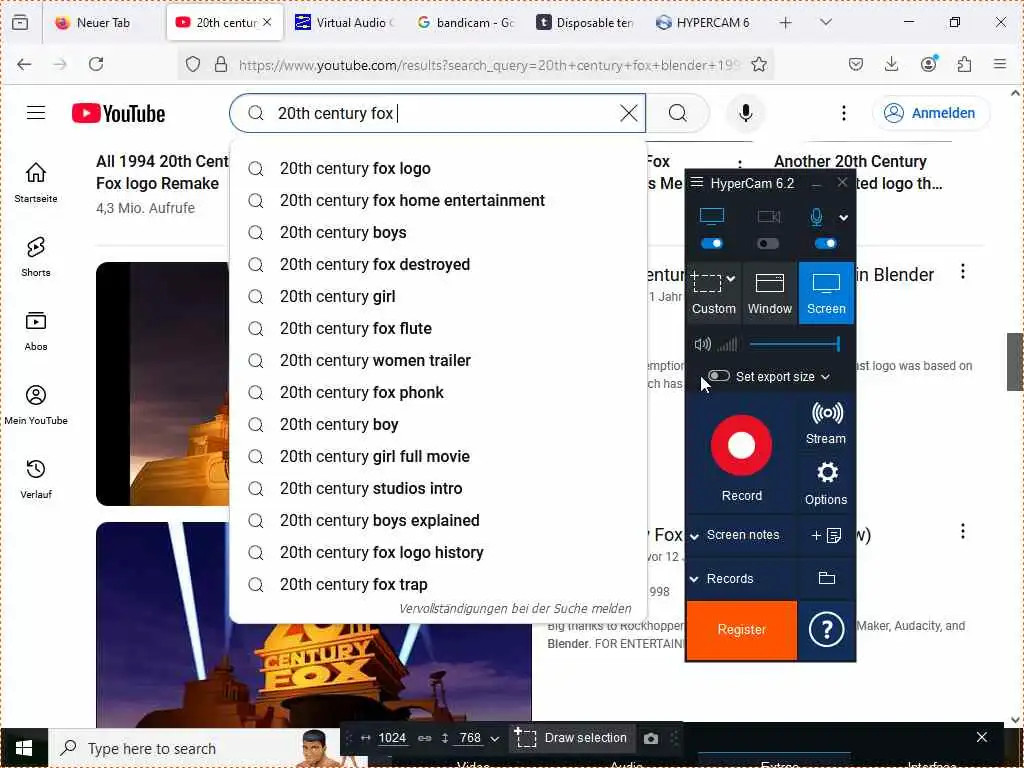
Task: Click the YouTube page vertical scrollbar
Action: click(x=1014, y=362)
